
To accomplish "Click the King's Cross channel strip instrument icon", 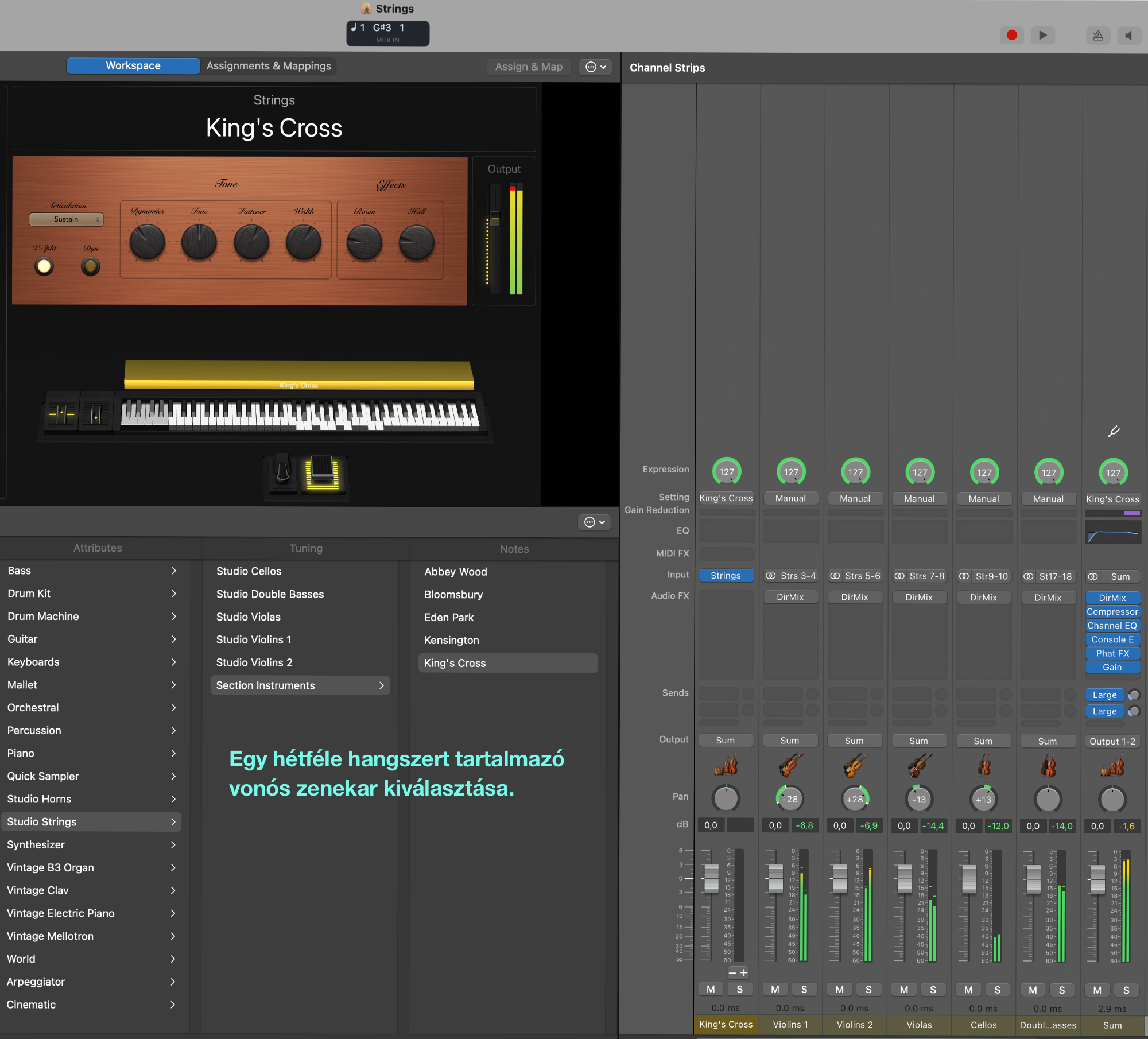I will click(x=726, y=766).
